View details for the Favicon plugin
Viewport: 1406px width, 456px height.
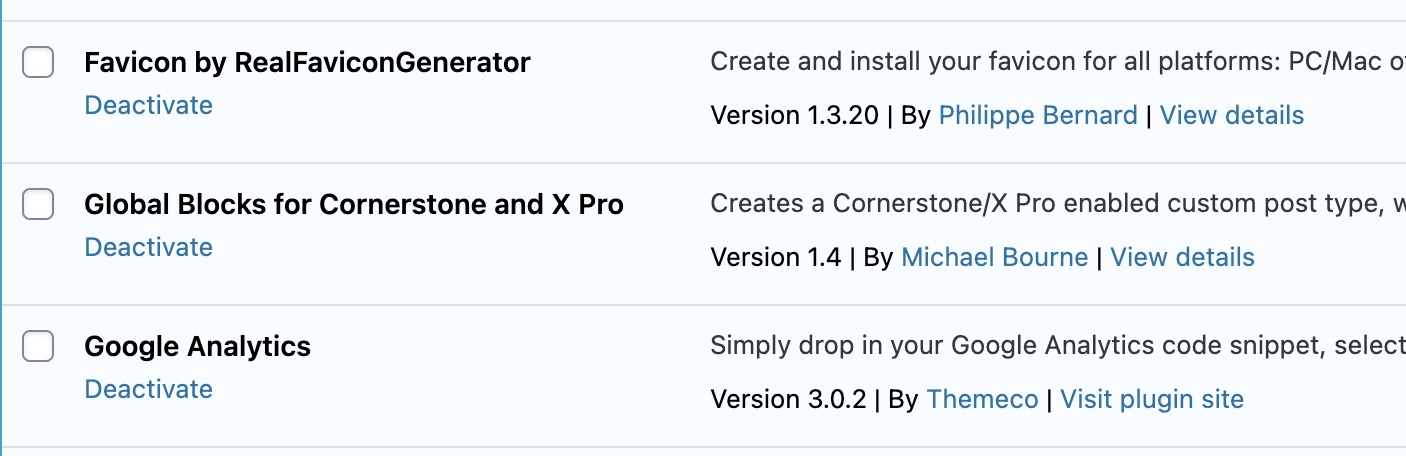pyautogui.click(x=1231, y=115)
